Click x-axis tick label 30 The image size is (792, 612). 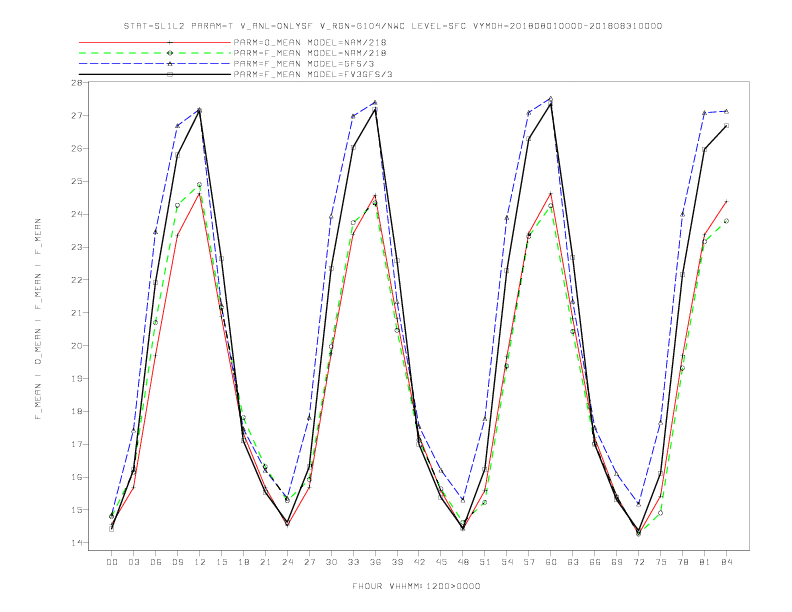tap(331, 562)
